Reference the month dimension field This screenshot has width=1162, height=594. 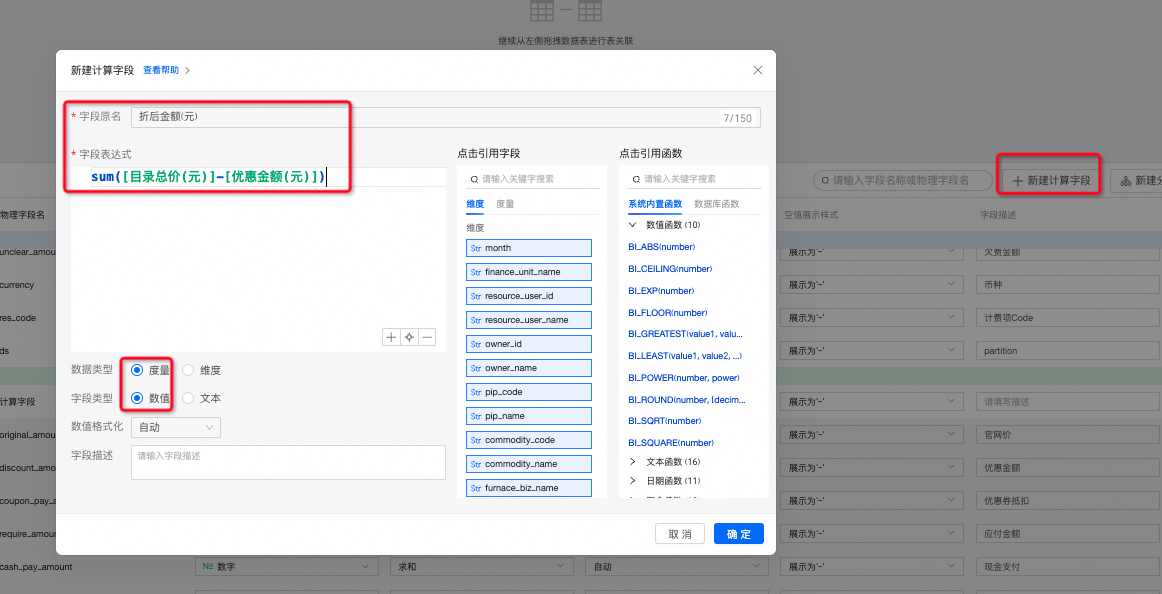(528, 248)
